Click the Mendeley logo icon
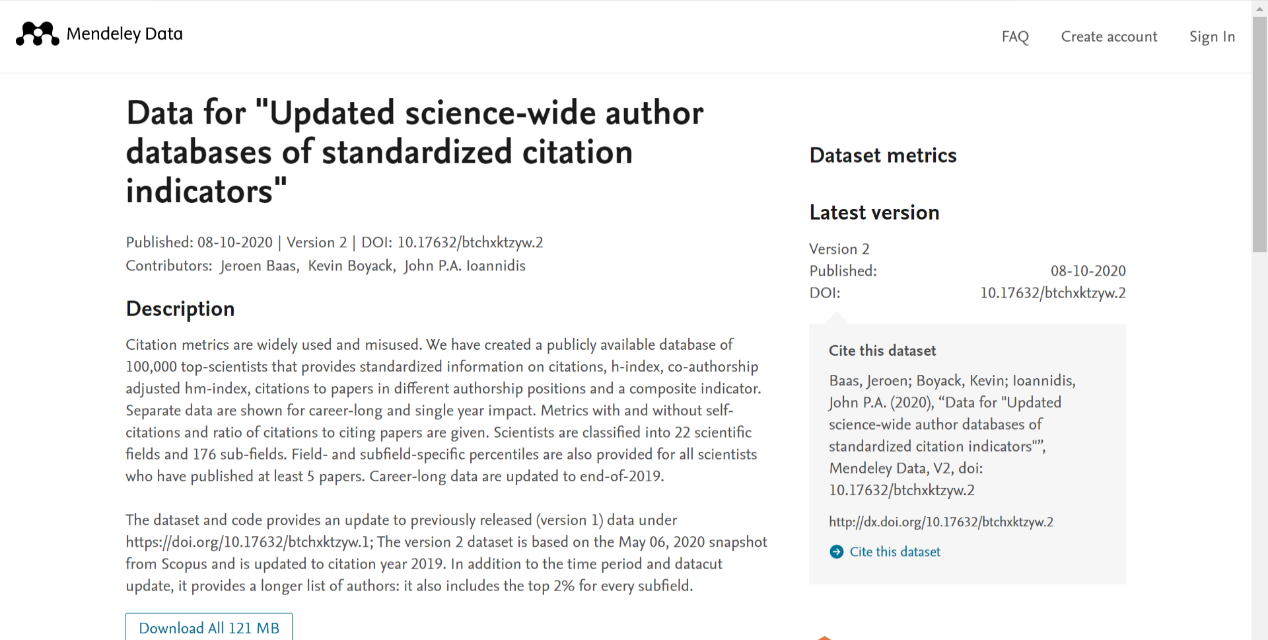Viewport: 1268px width, 640px height. pyautogui.click(x=37, y=35)
